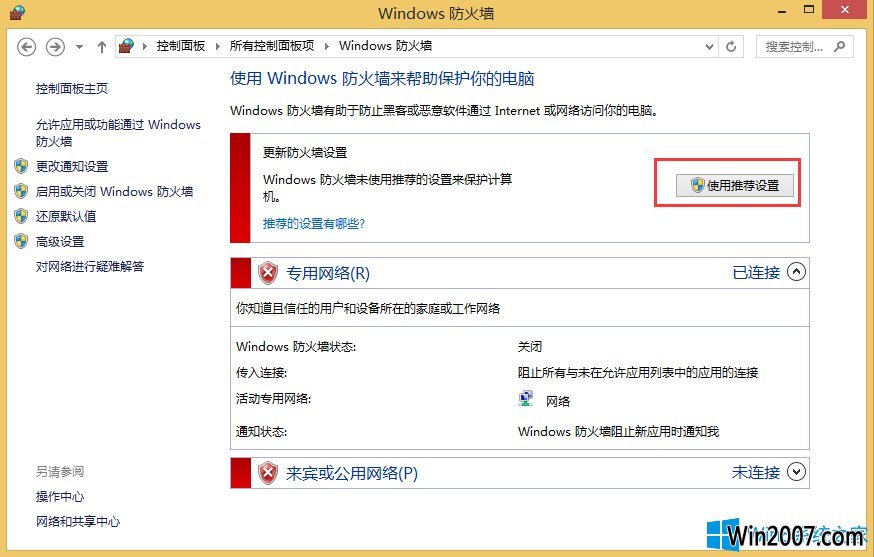The width and height of the screenshot is (874, 557).
Task: Click shield icon beside 启用或关闭 Windows 防火墙
Action: tap(21, 191)
